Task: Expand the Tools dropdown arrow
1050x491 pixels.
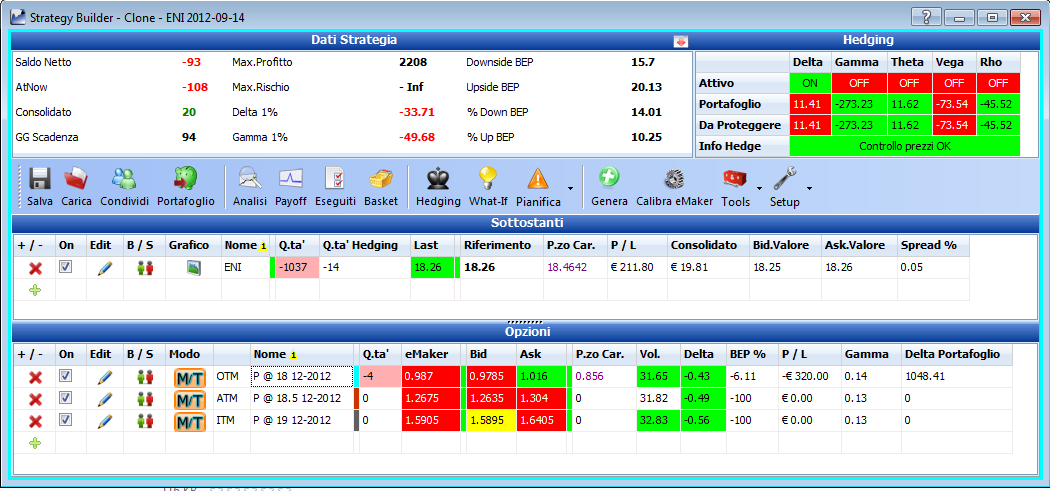Action: (x=759, y=187)
